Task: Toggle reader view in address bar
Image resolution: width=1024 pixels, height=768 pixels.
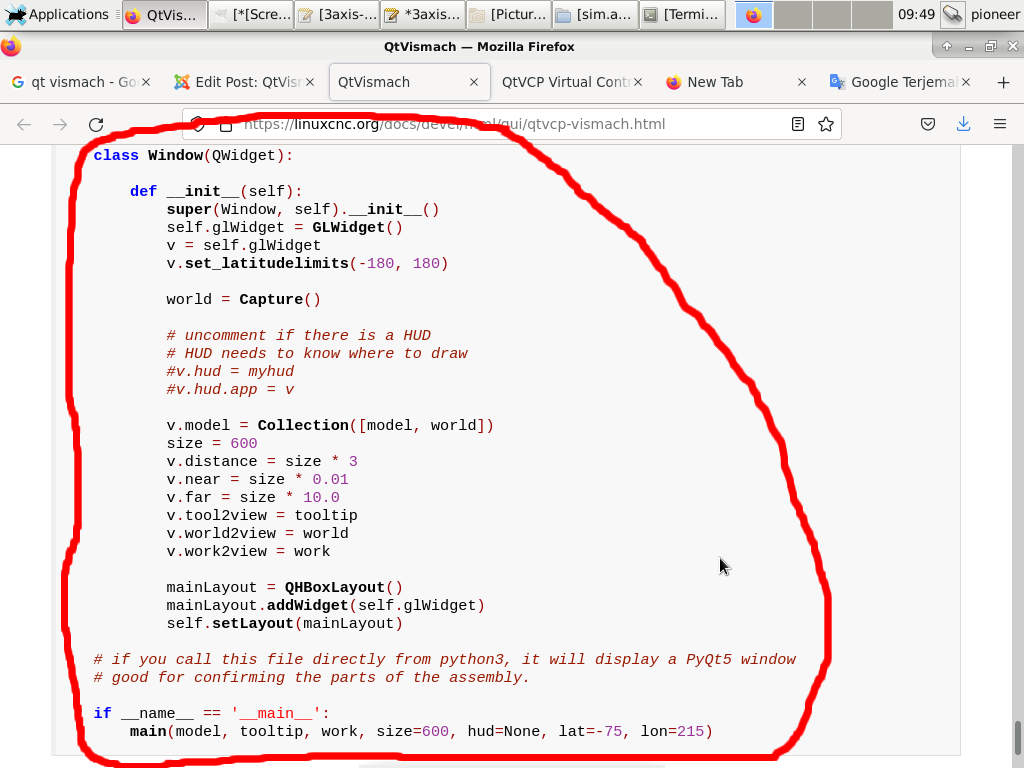Action: (797, 124)
